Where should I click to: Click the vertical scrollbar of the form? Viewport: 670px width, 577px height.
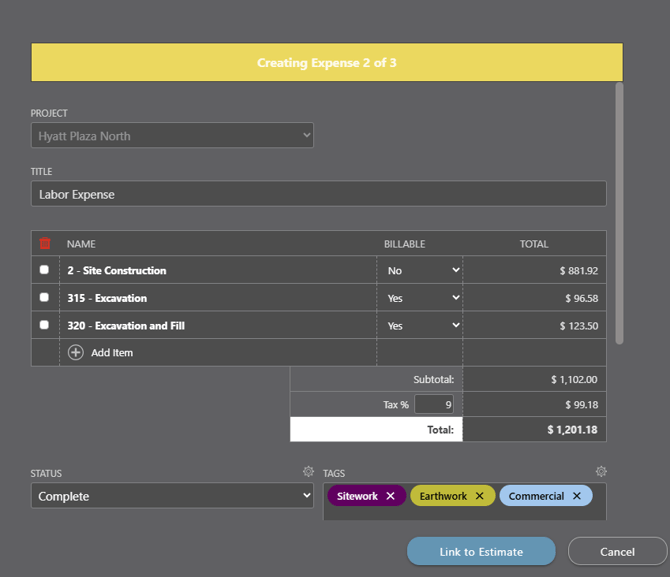click(x=619, y=214)
